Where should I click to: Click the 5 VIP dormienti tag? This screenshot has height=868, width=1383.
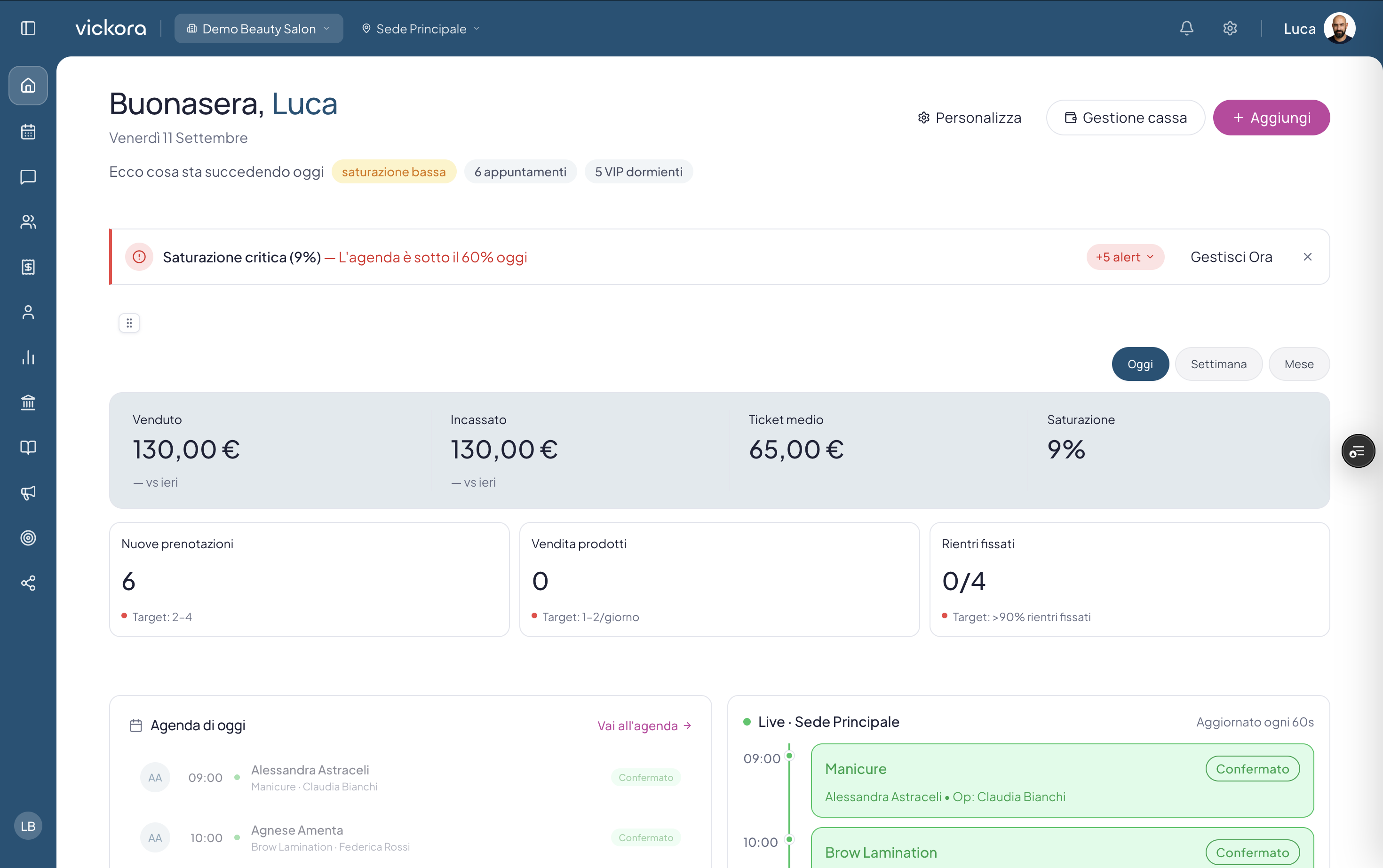638,172
